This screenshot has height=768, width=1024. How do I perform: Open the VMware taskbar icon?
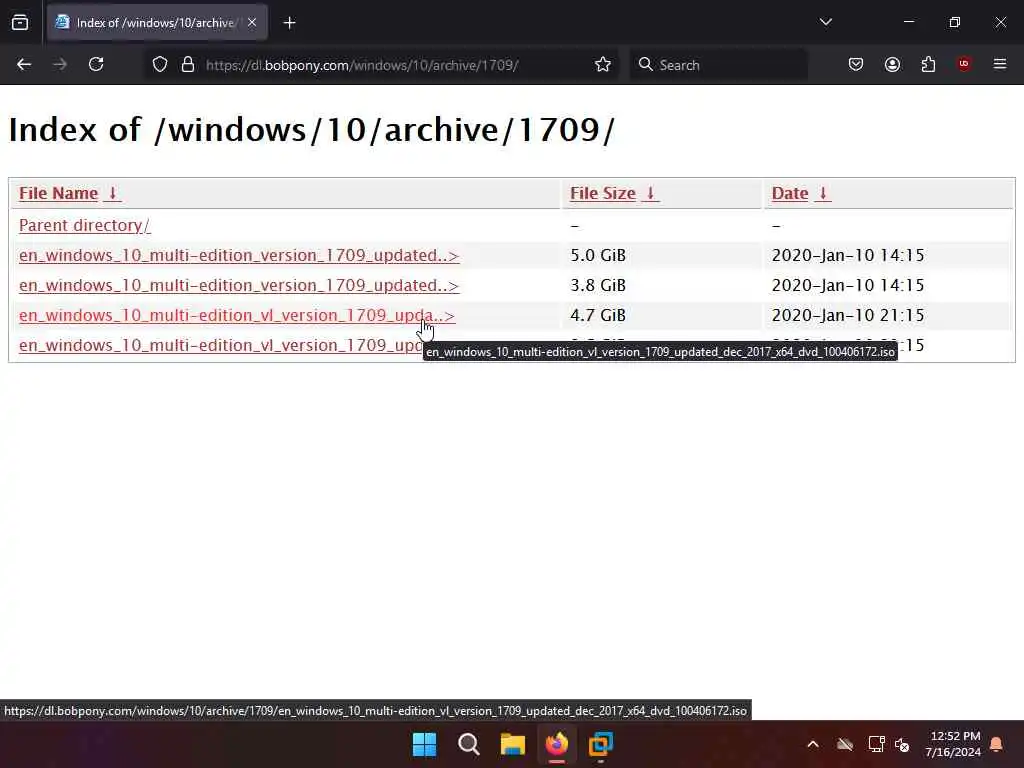[x=601, y=744]
